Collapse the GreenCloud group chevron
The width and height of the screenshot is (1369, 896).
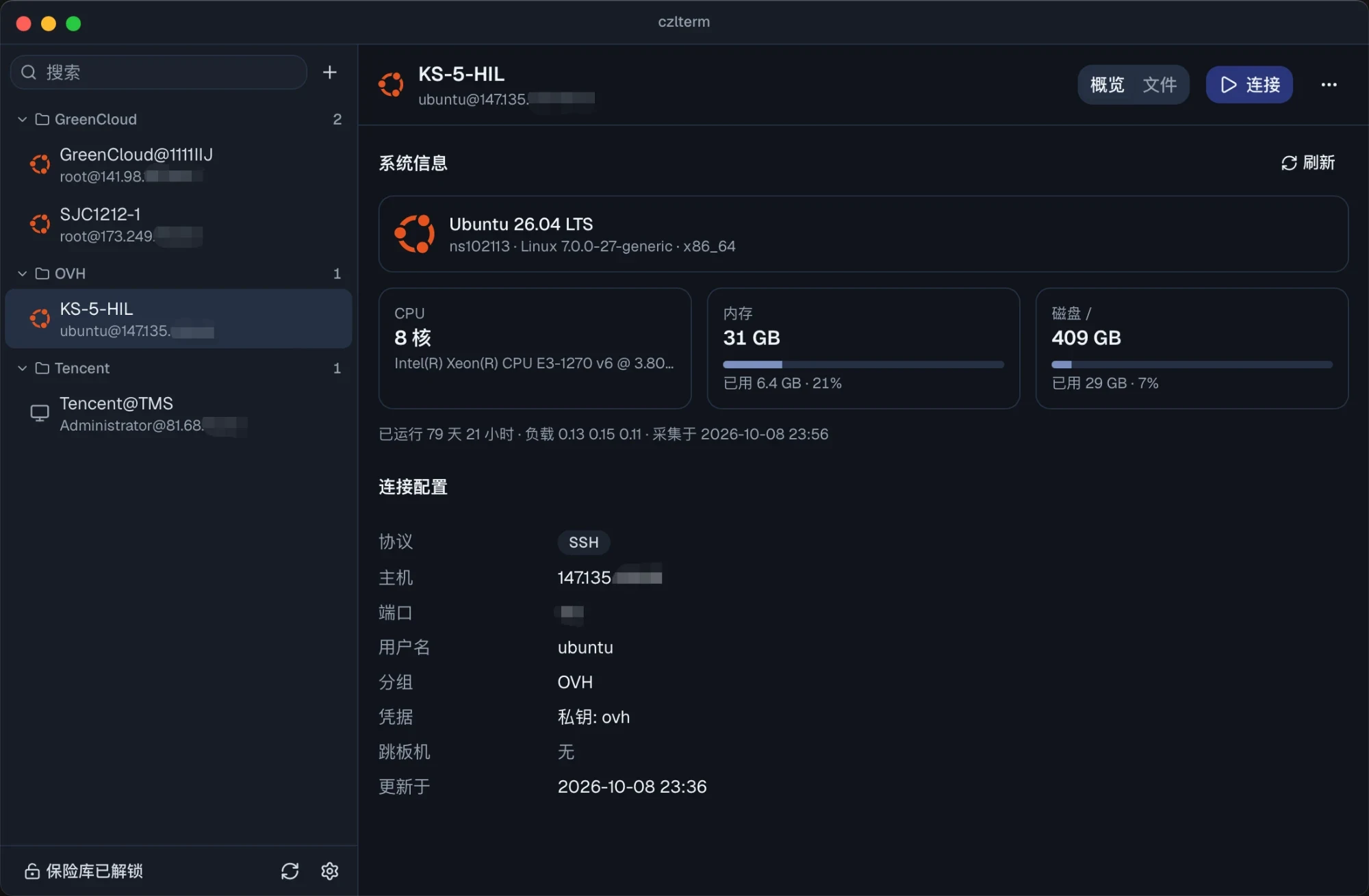(x=23, y=119)
